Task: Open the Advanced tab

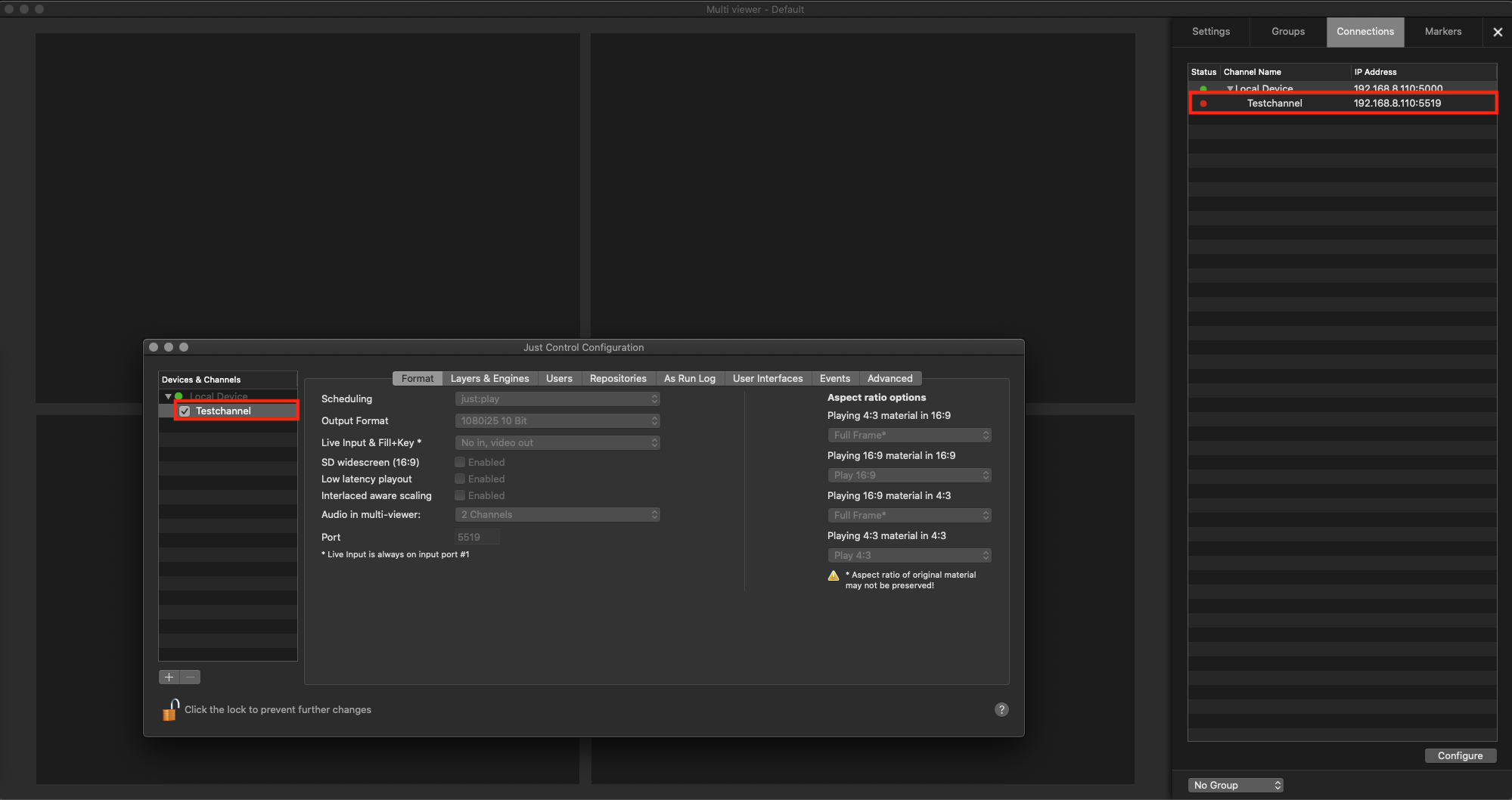Action: (x=890, y=379)
